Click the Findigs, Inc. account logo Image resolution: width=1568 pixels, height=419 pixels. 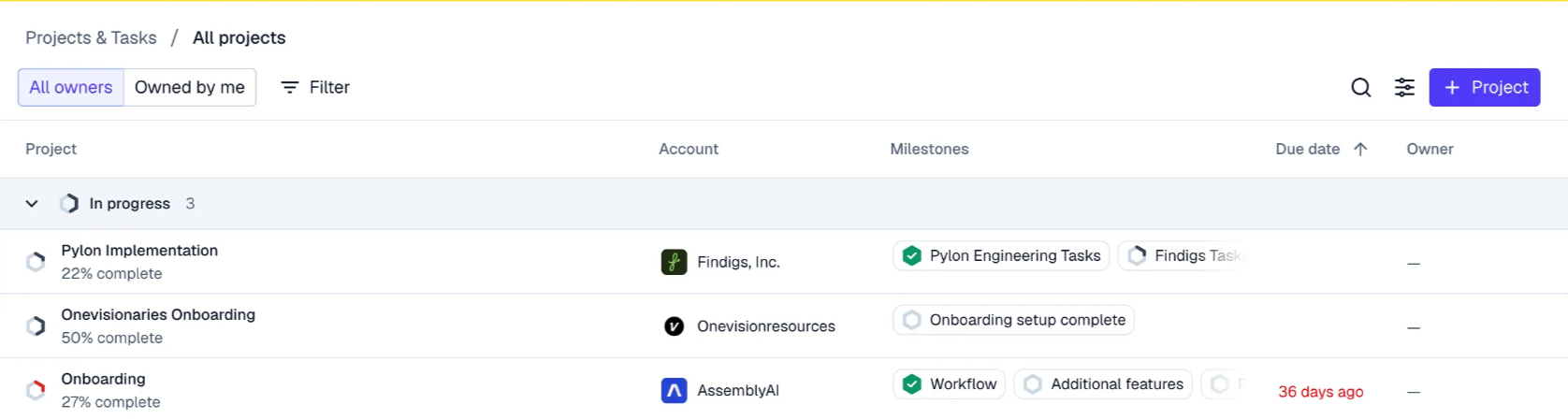pos(674,262)
